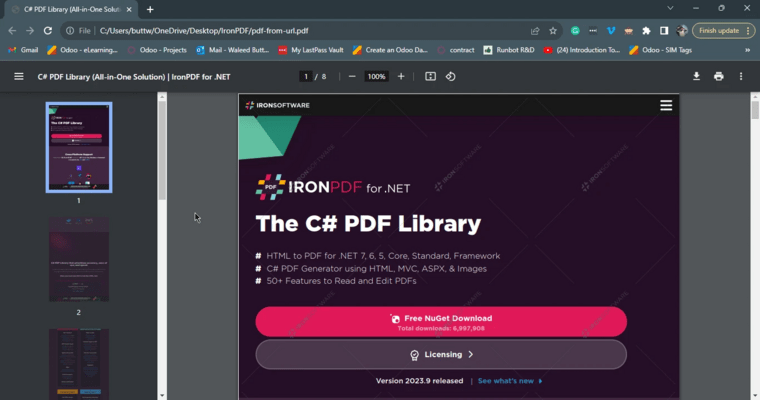Click the address bar URL
The width and height of the screenshot is (760, 400).
click(204, 31)
